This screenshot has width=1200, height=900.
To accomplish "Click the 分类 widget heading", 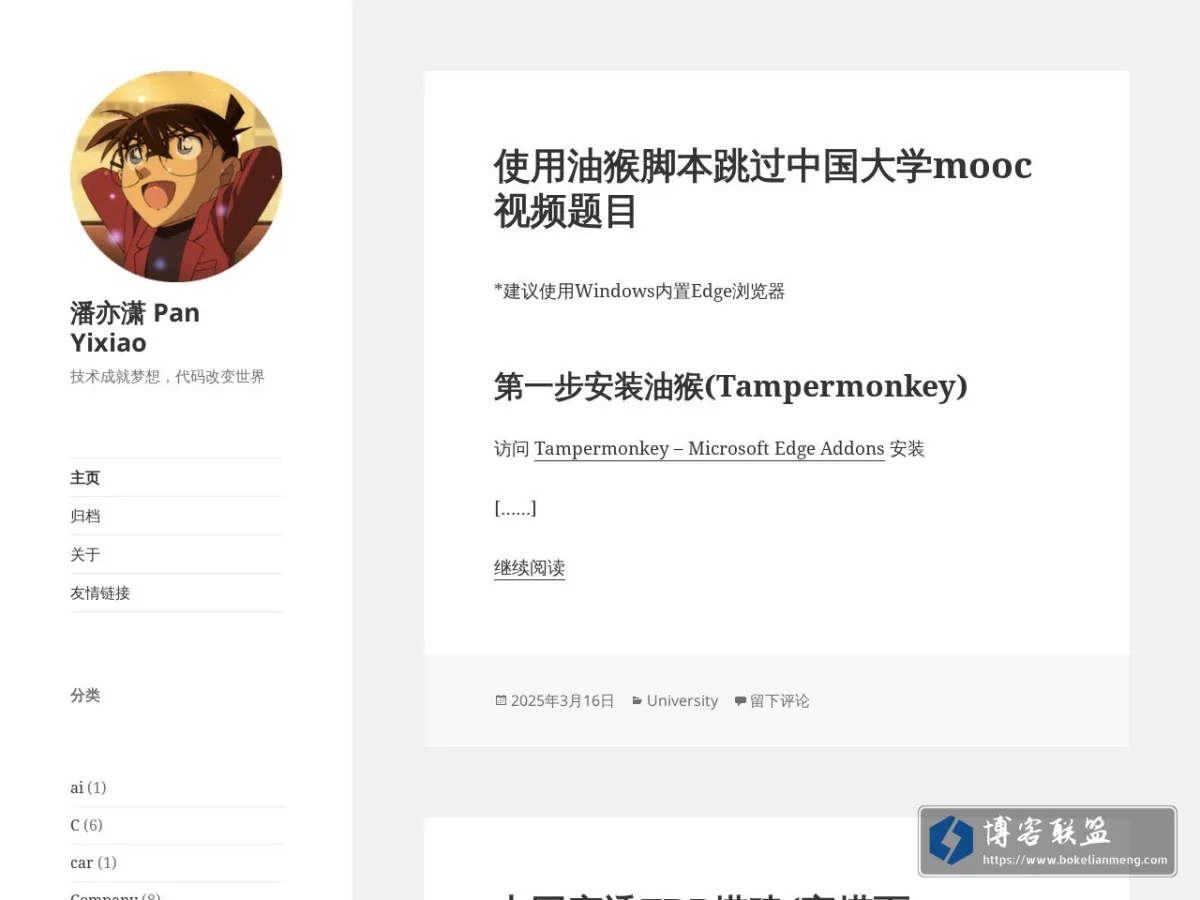I will [x=85, y=695].
